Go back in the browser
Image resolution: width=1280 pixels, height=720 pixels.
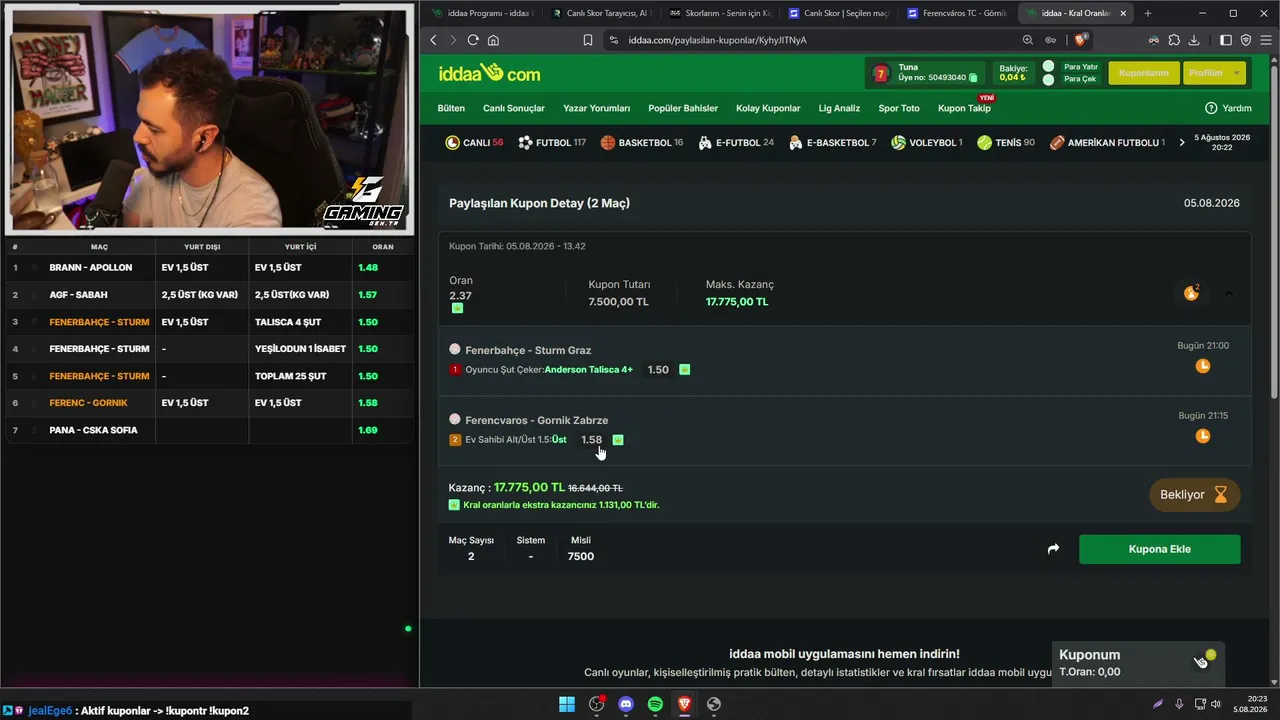pyautogui.click(x=433, y=40)
